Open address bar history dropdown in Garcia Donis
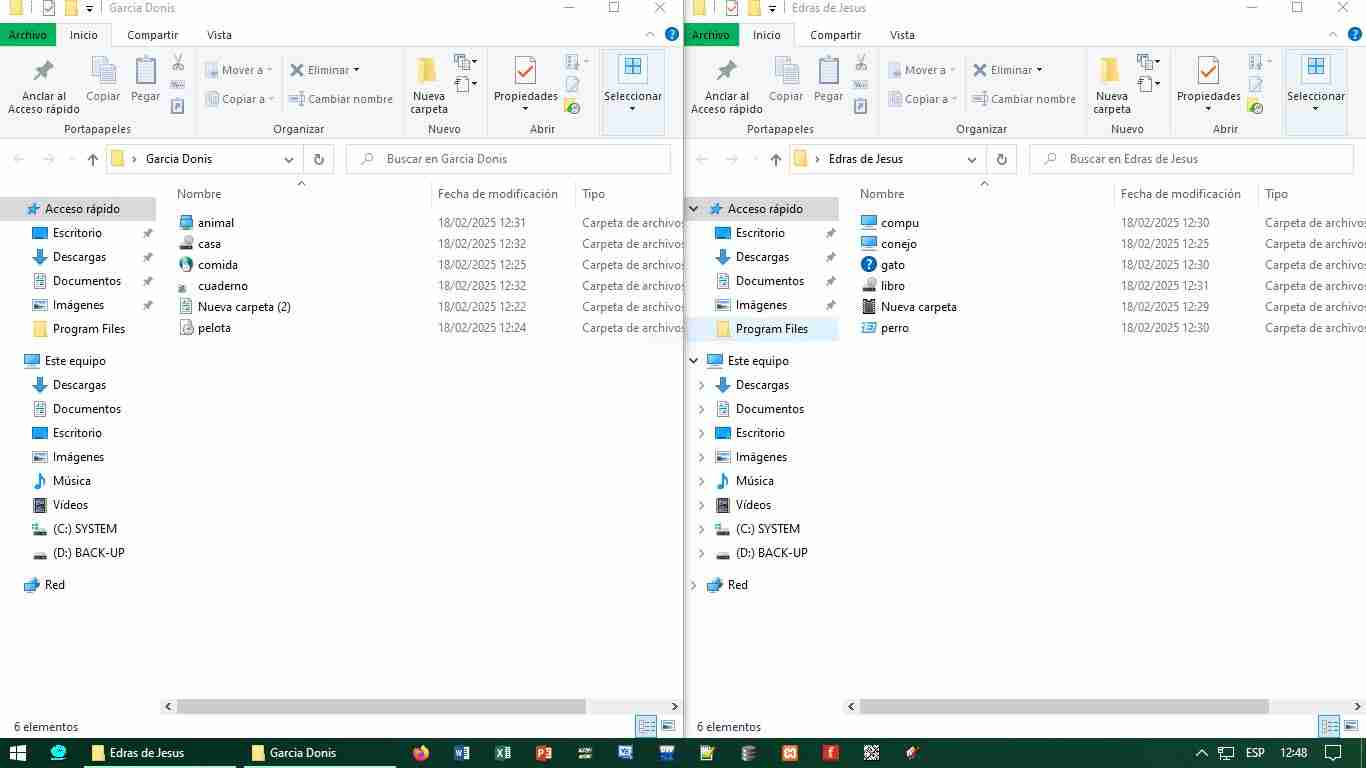 click(289, 159)
